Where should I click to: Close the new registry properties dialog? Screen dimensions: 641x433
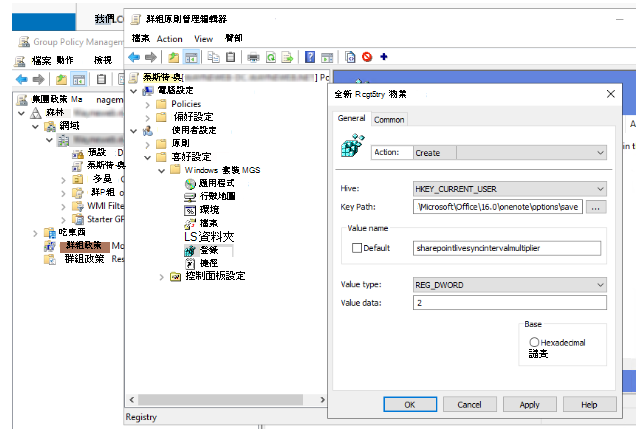click(x=611, y=94)
